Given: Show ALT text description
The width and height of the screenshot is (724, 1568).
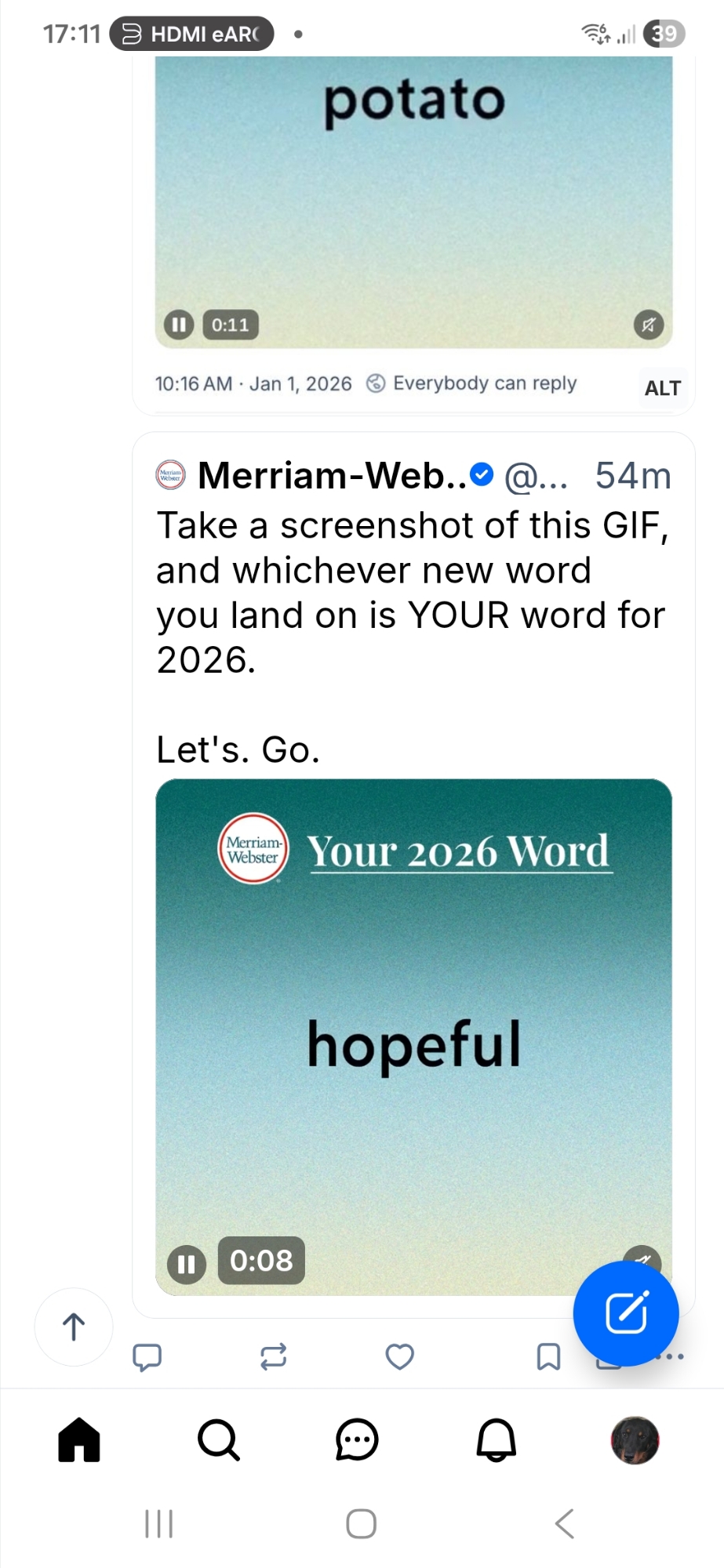Looking at the screenshot, I should pos(662,388).
